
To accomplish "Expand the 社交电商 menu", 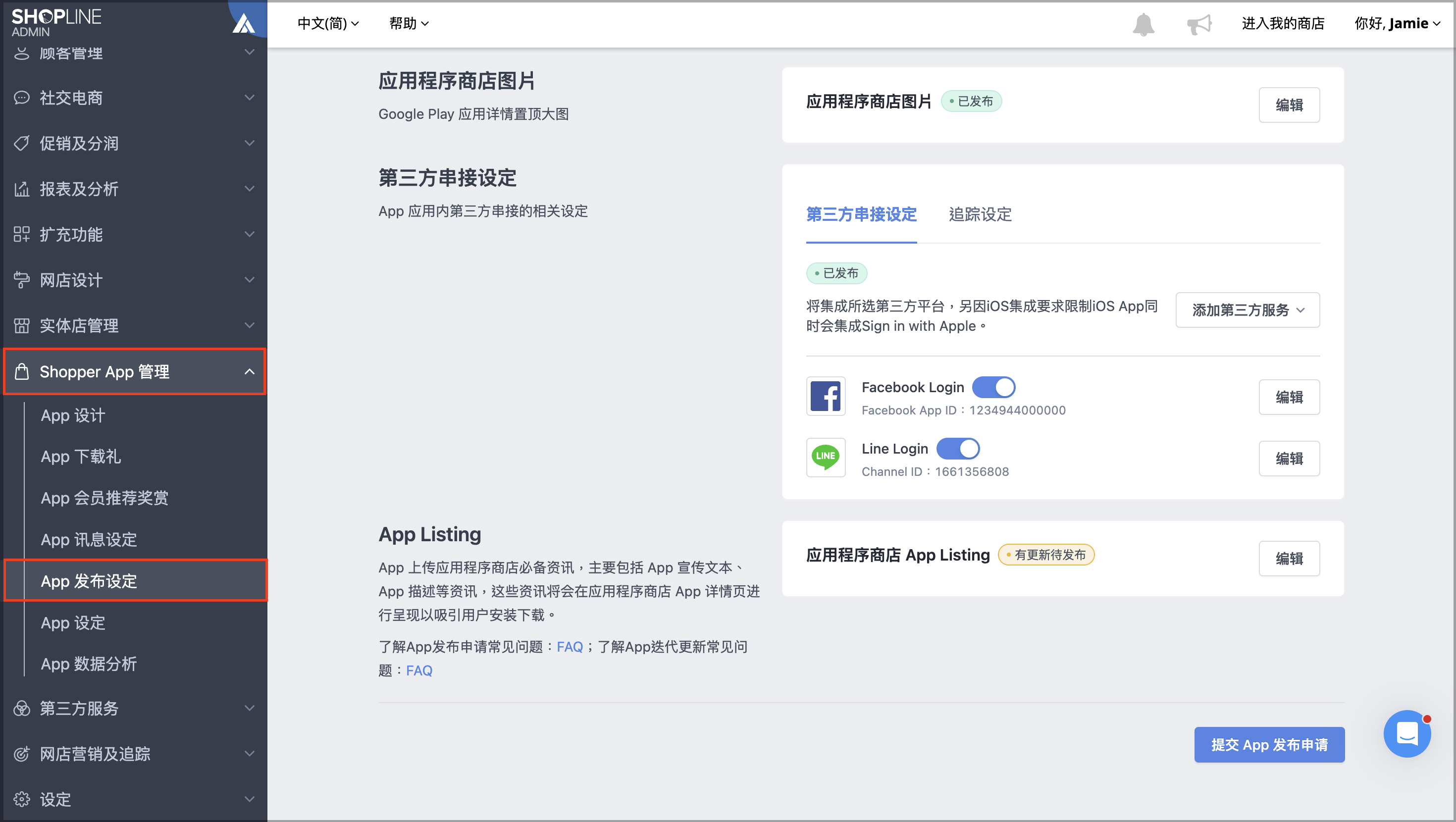I will point(134,98).
